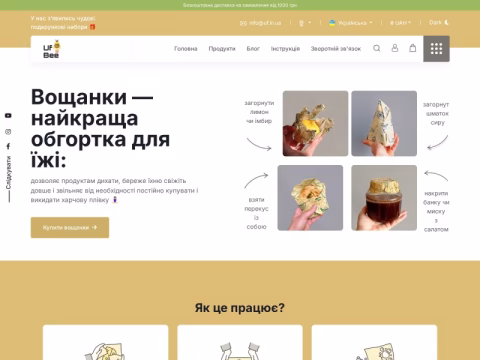Click the Слідкувати vertical label
Image resolution: width=480 pixels, height=360 pixels.
pyautogui.click(x=8, y=173)
